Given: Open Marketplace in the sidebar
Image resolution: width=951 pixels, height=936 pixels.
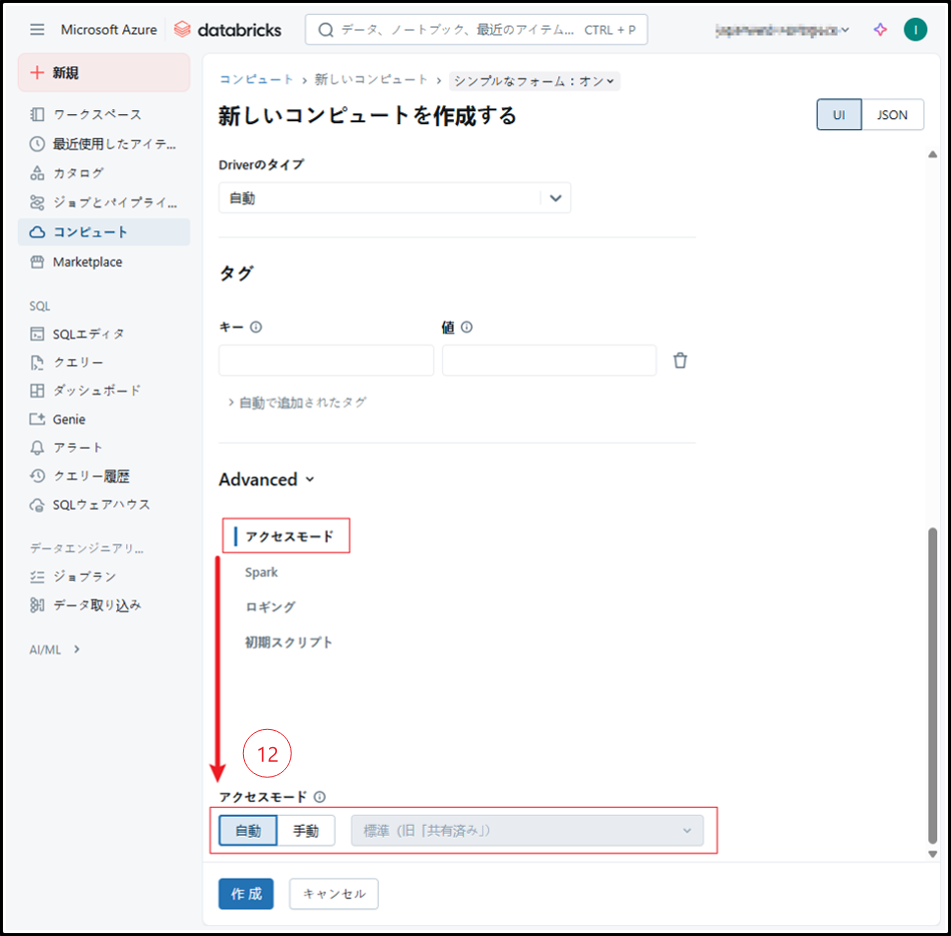Looking at the screenshot, I should (x=104, y=262).
